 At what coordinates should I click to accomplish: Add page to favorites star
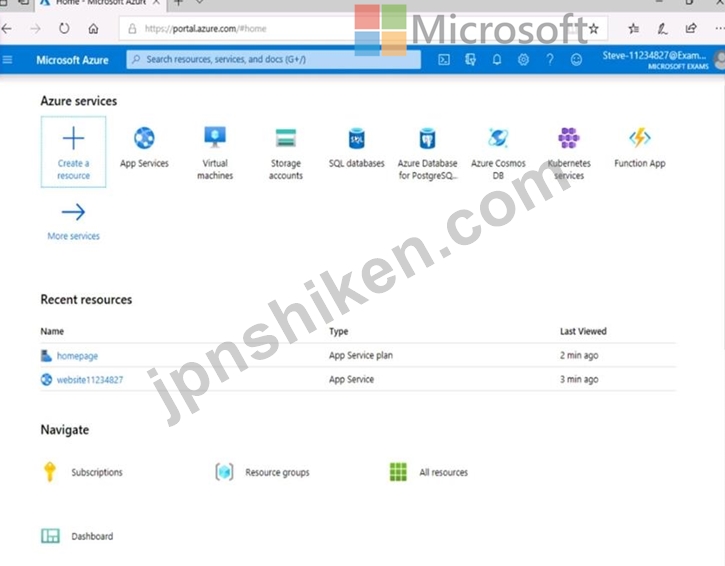594,29
